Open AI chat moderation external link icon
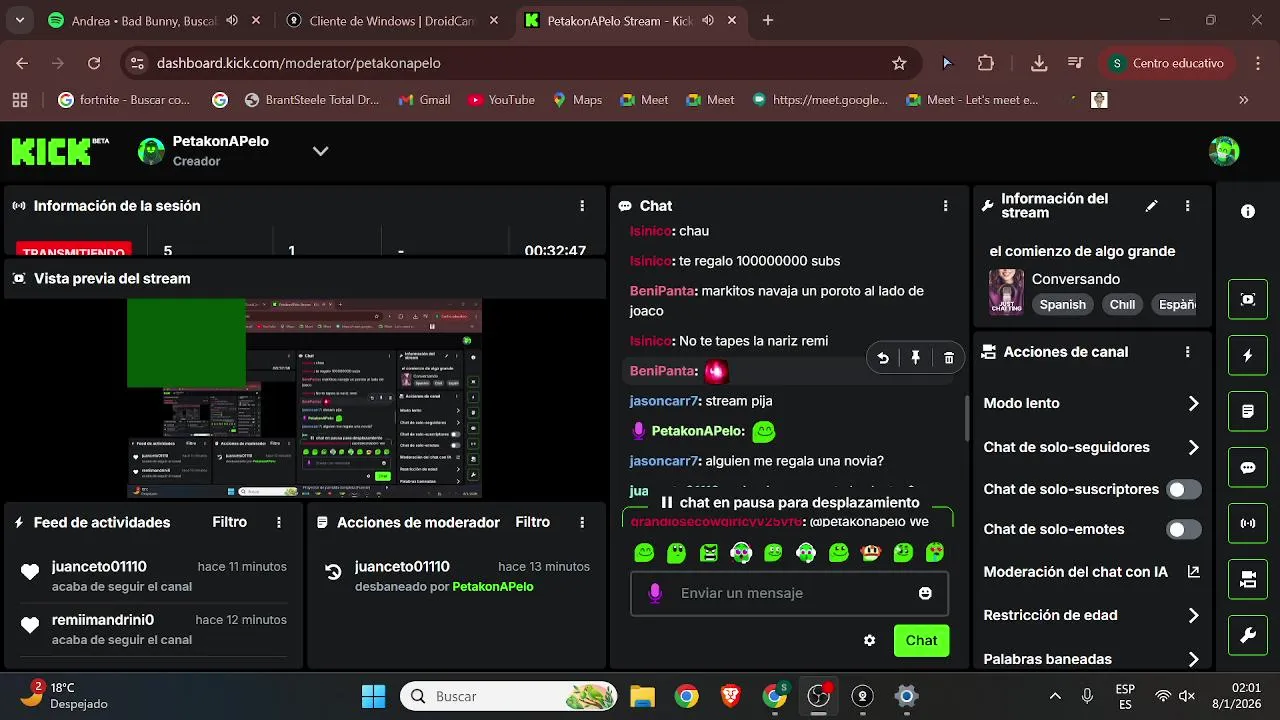Viewport: 1280px width, 720px height. pyautogui.click(x=1193, y=572)
